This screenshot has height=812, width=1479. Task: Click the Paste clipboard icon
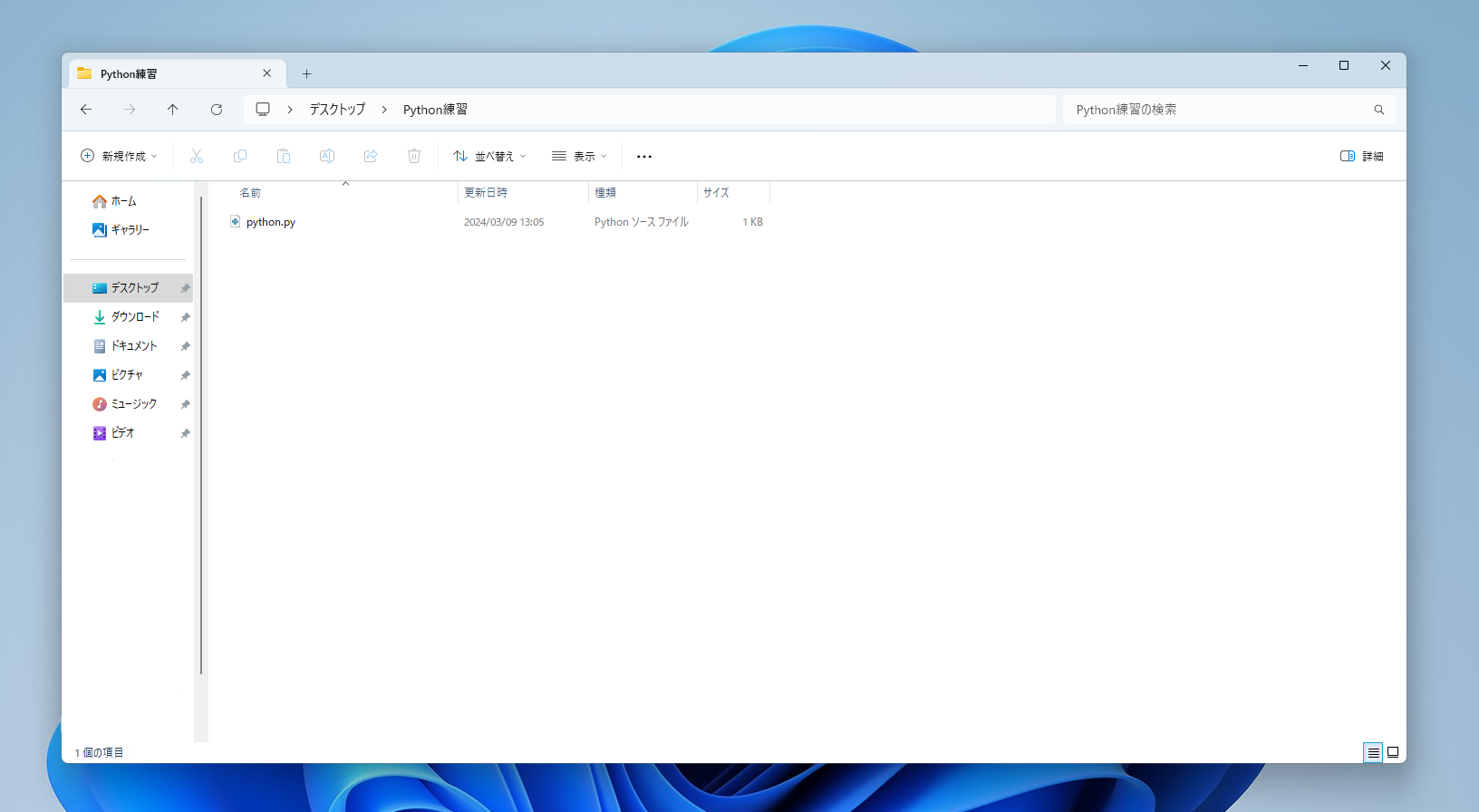(x=284, y=156)
